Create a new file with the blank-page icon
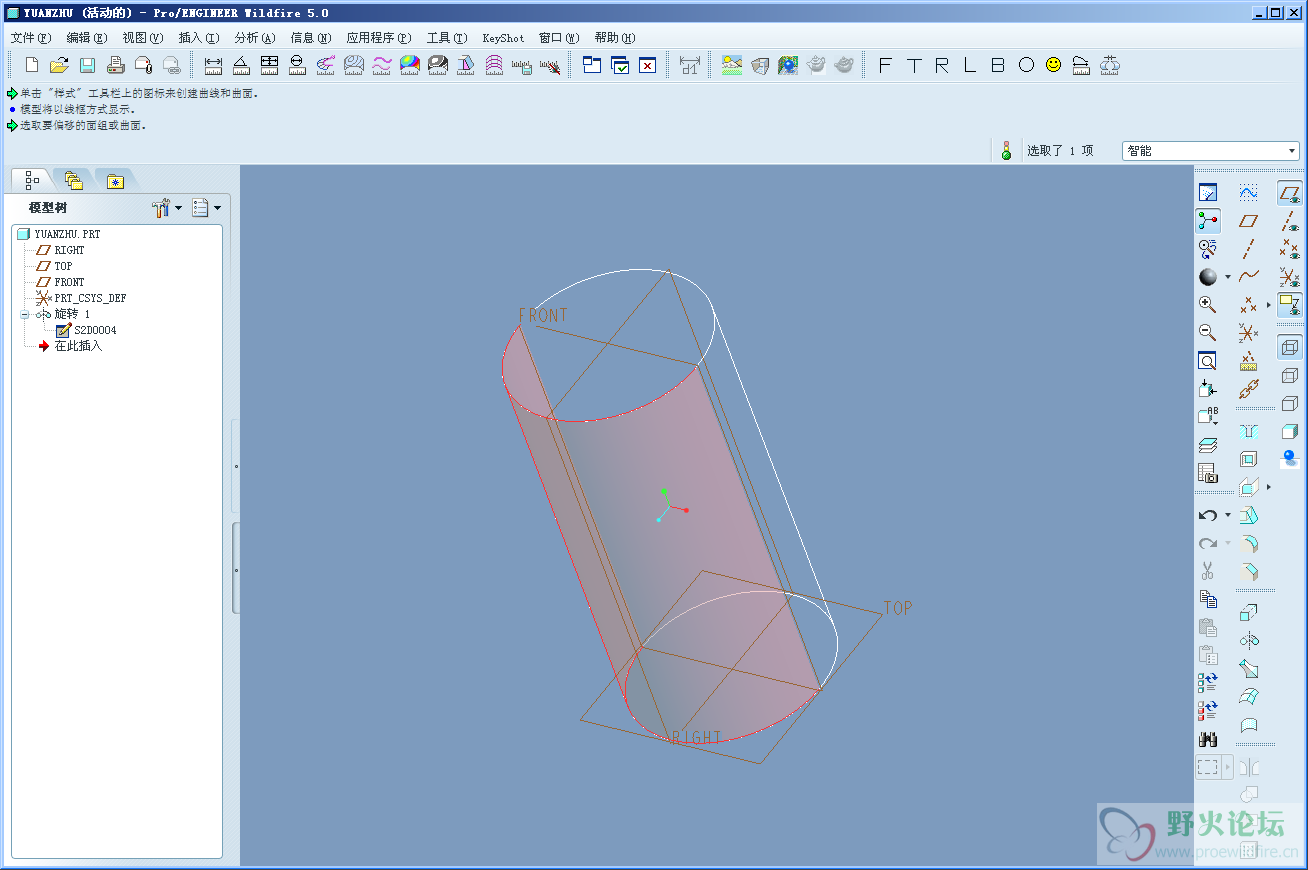The width and height of the screenshot is (1308, 870). (x=32, y=65)
